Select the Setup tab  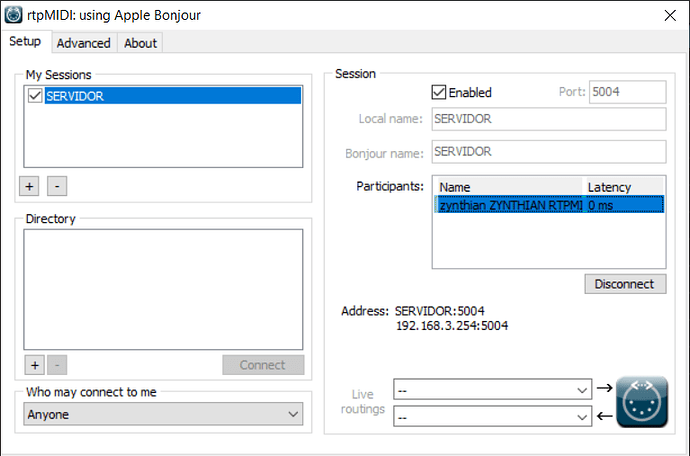click(25, 42)
